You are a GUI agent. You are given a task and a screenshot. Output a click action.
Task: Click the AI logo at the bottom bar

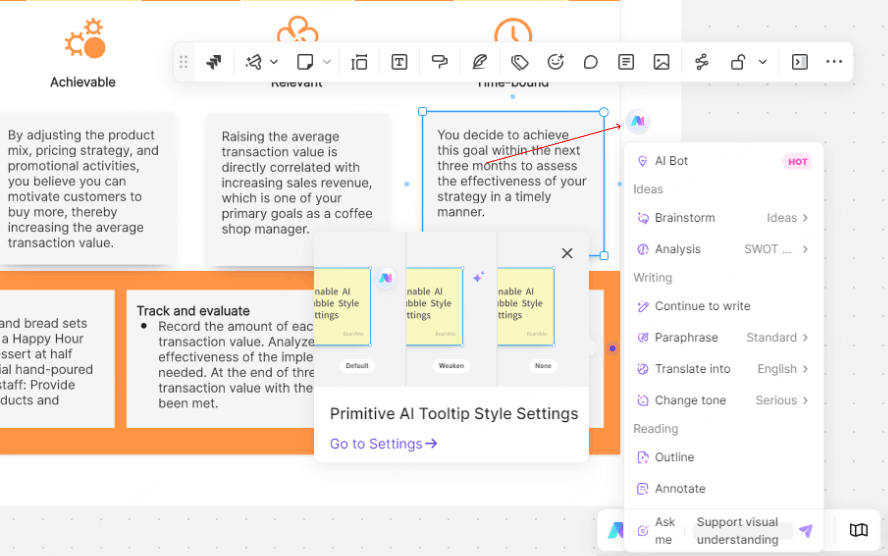coord(615,531)
